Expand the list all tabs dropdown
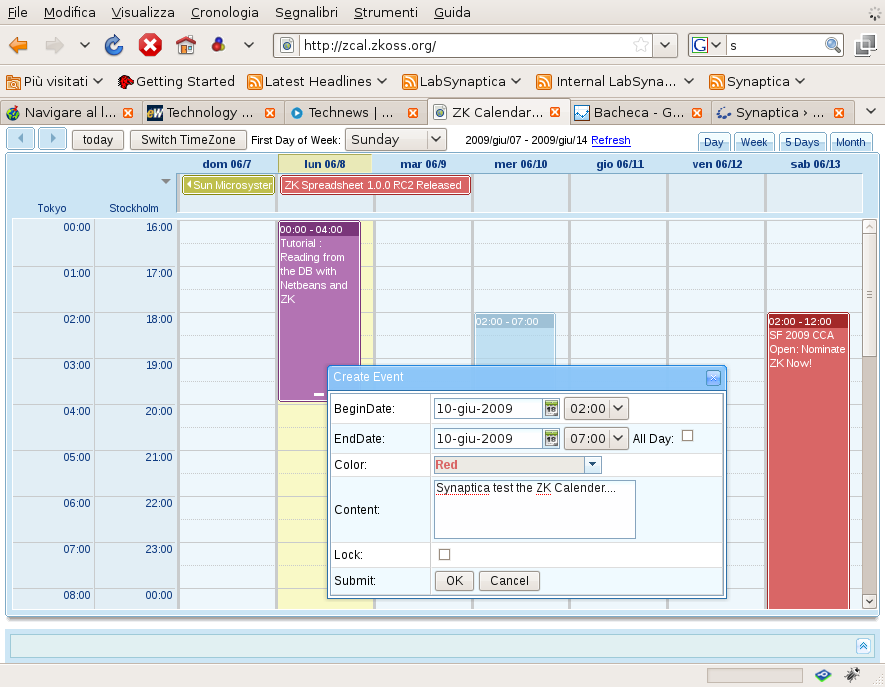 pos(871,112)
